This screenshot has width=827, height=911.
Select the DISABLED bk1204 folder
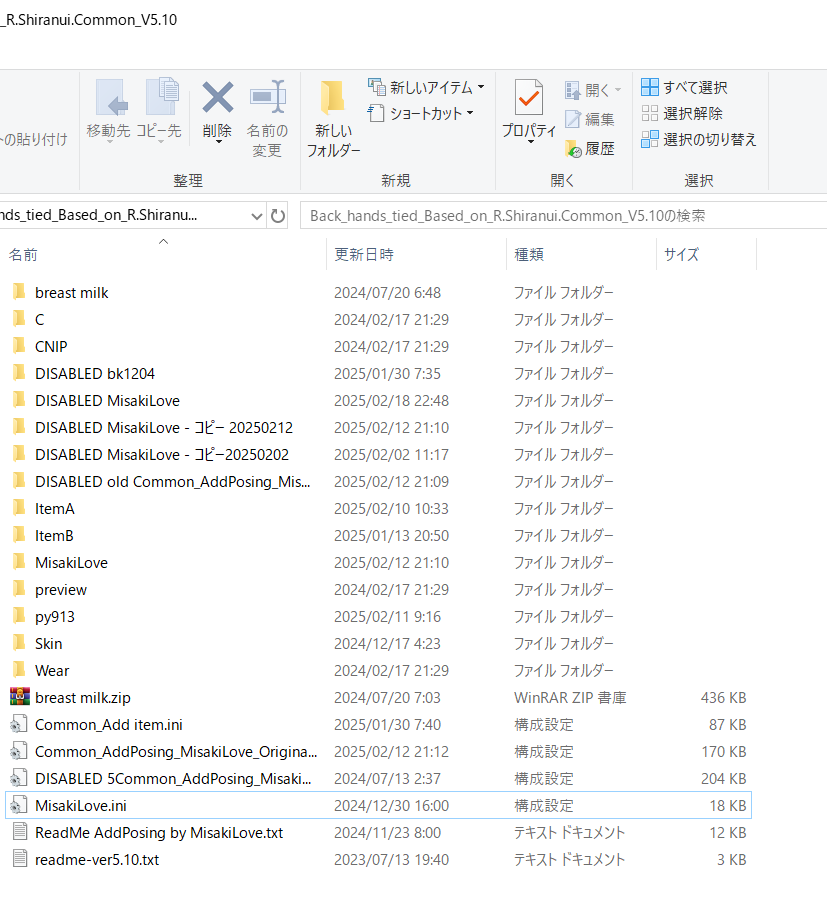pyautogui.click(x=95, y=374)
